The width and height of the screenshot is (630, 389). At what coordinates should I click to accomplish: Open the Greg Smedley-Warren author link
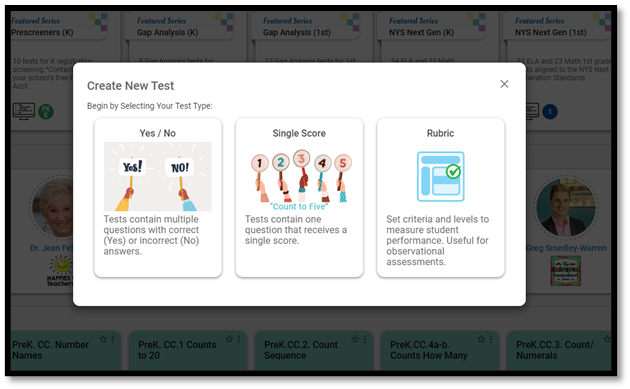pos(566,248)
